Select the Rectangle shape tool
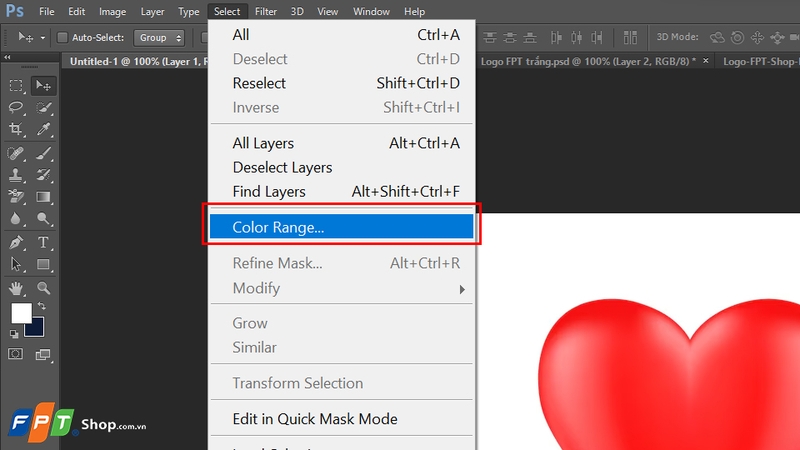The image size is (800, 450). [x=43, y=264]
